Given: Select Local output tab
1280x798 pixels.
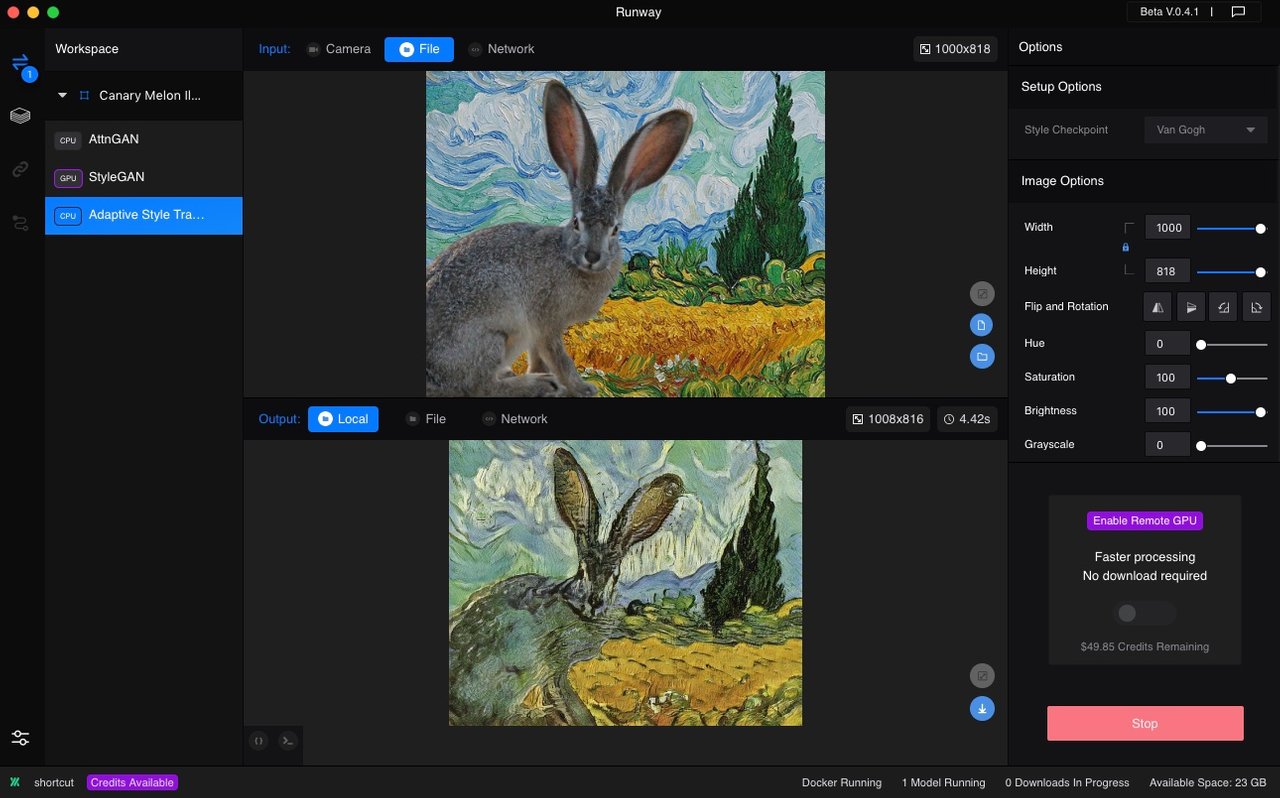Looking at the screenshot, I should click(343, 419).
